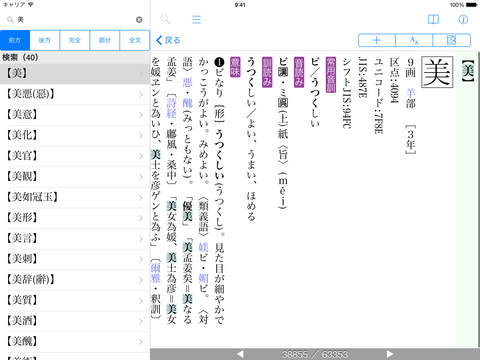
Task: Tap the purple 意味 label
Action: (x=235, y=67)
